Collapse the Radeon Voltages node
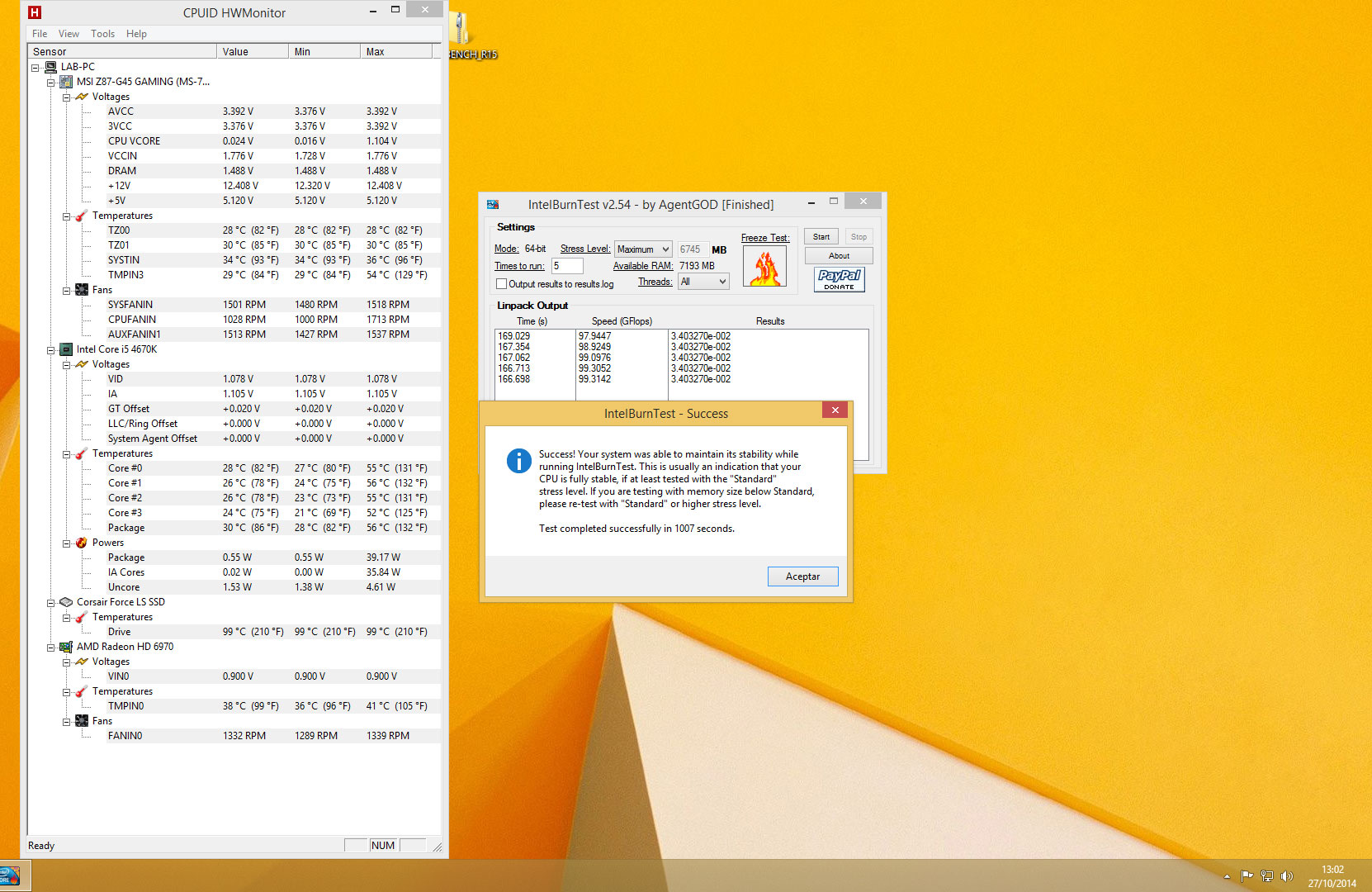 tap(66, 662)
